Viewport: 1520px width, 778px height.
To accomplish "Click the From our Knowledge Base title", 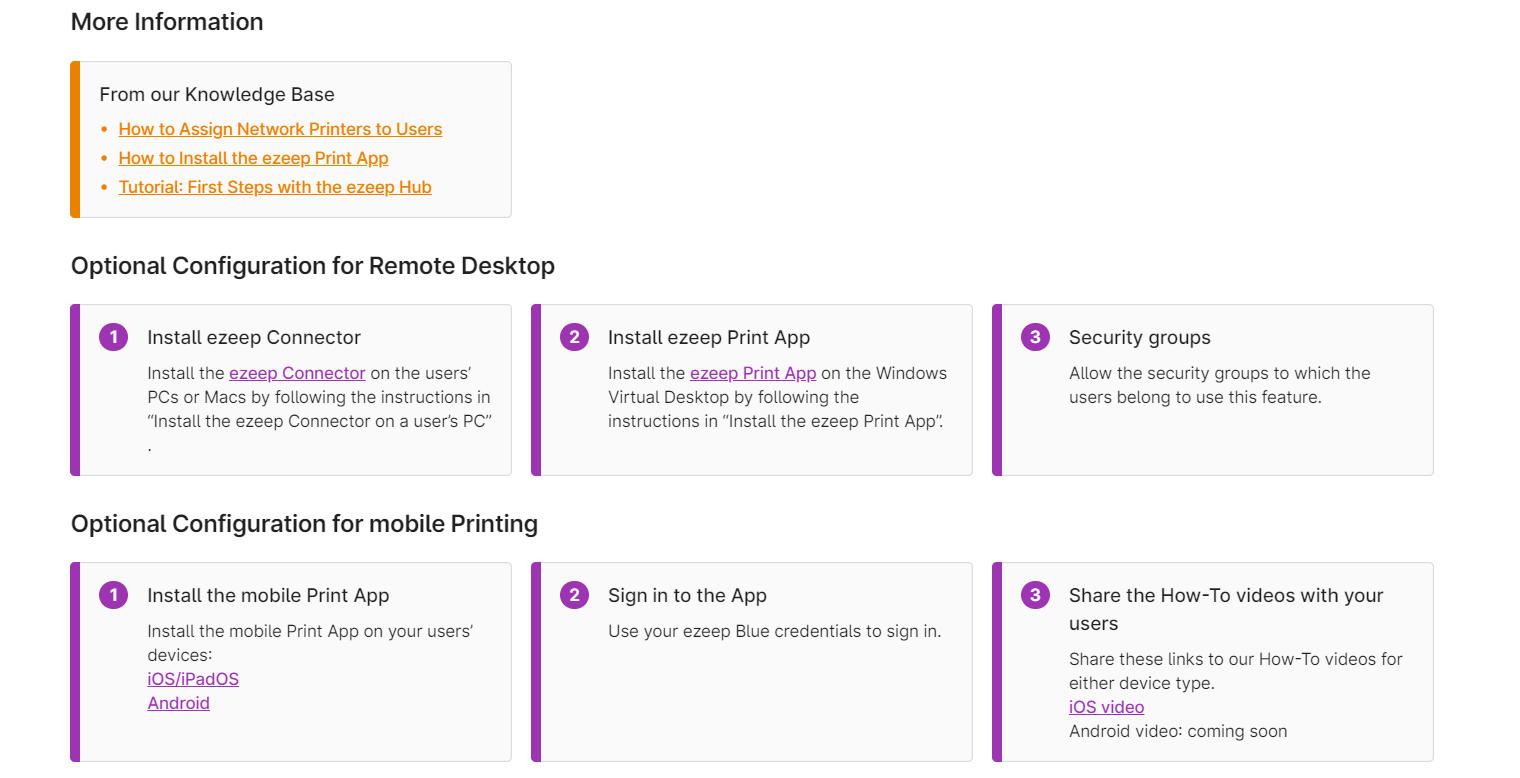I will pyautogui.click(x=217, y=95).
